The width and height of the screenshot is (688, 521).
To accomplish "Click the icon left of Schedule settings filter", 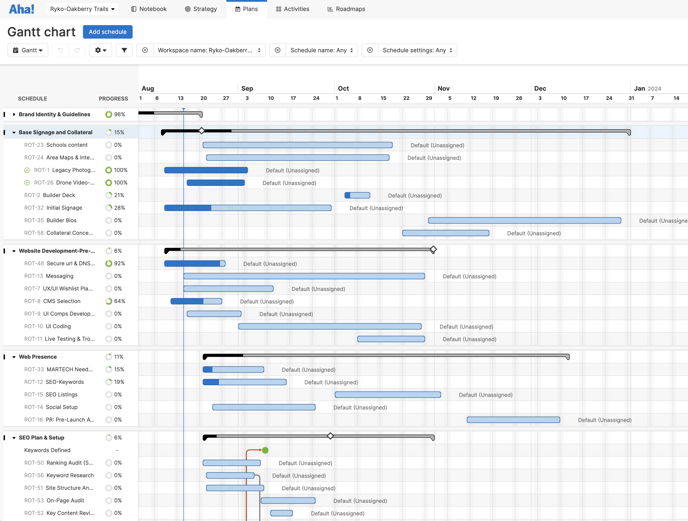I will pos(370,50).
